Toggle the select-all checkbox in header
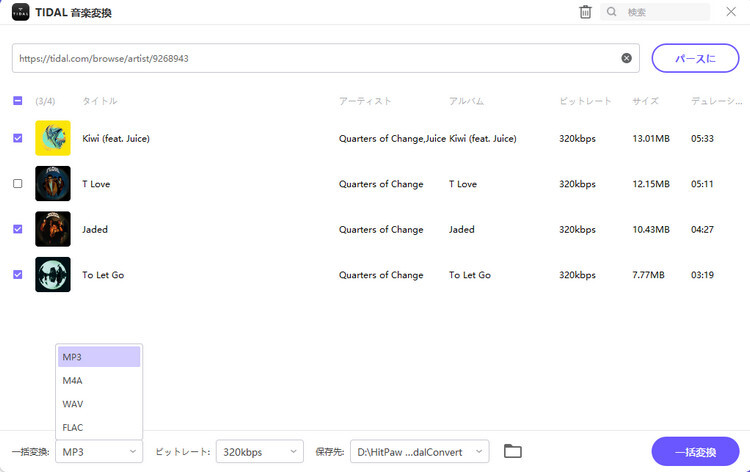The image size is (750, 472). tap(18, 100)
